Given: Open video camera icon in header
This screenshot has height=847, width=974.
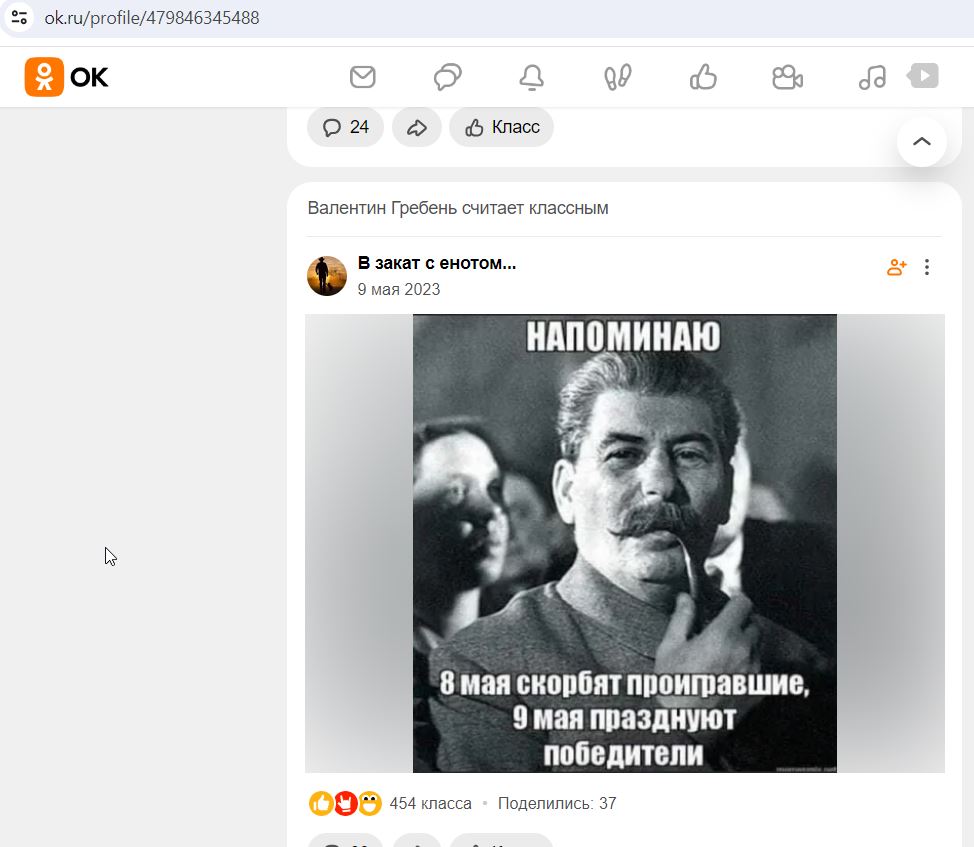Looking at the screenshot, I should pyautogui.click(x=788, y=77).
